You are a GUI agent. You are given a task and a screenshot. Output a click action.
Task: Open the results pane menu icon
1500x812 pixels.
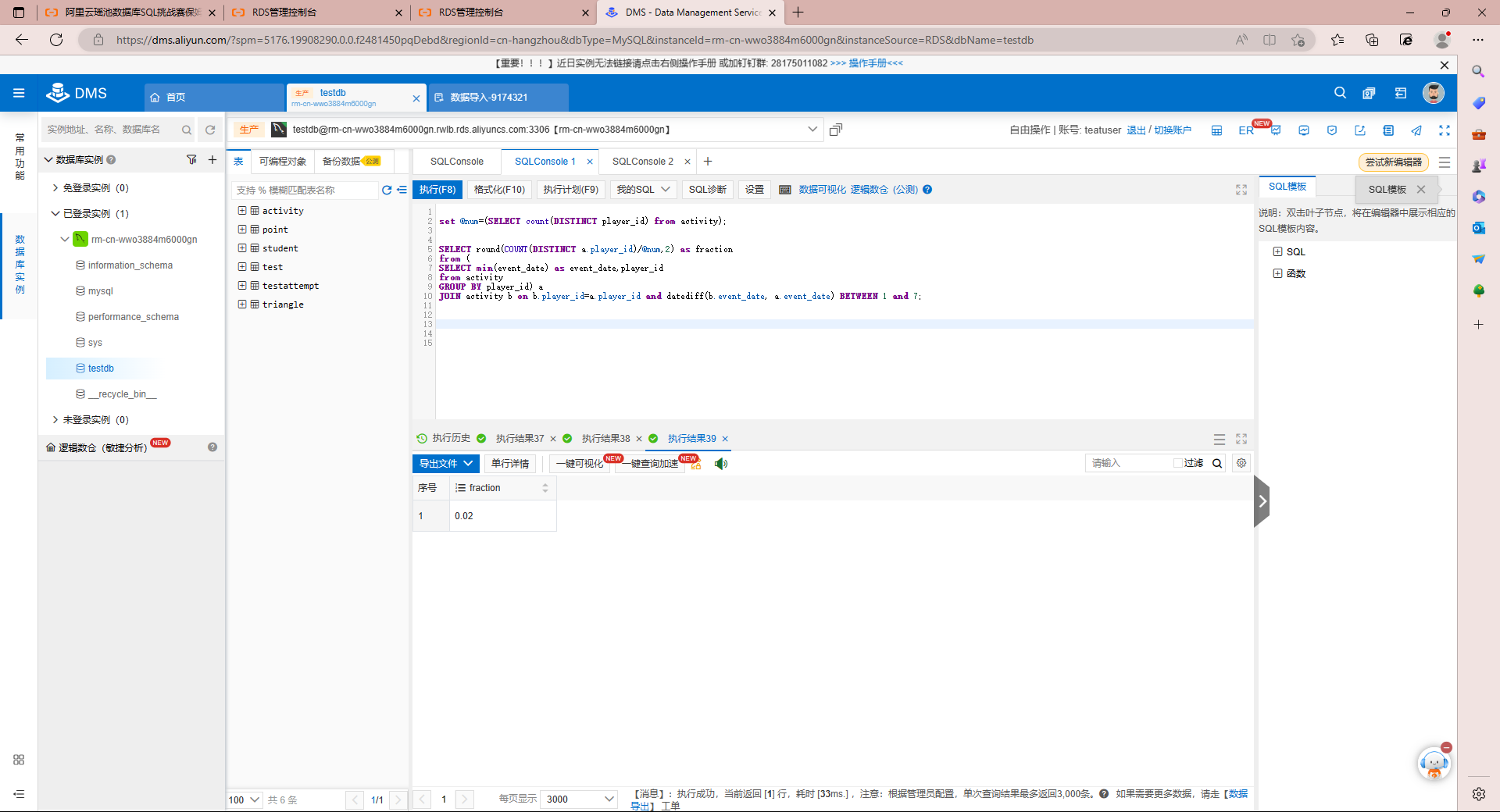1220,439
